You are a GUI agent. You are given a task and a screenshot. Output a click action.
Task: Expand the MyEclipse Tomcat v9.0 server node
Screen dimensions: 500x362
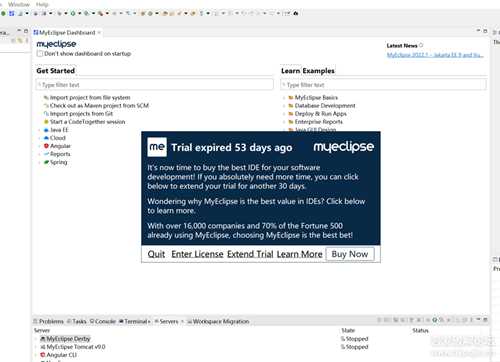[36, 347]
